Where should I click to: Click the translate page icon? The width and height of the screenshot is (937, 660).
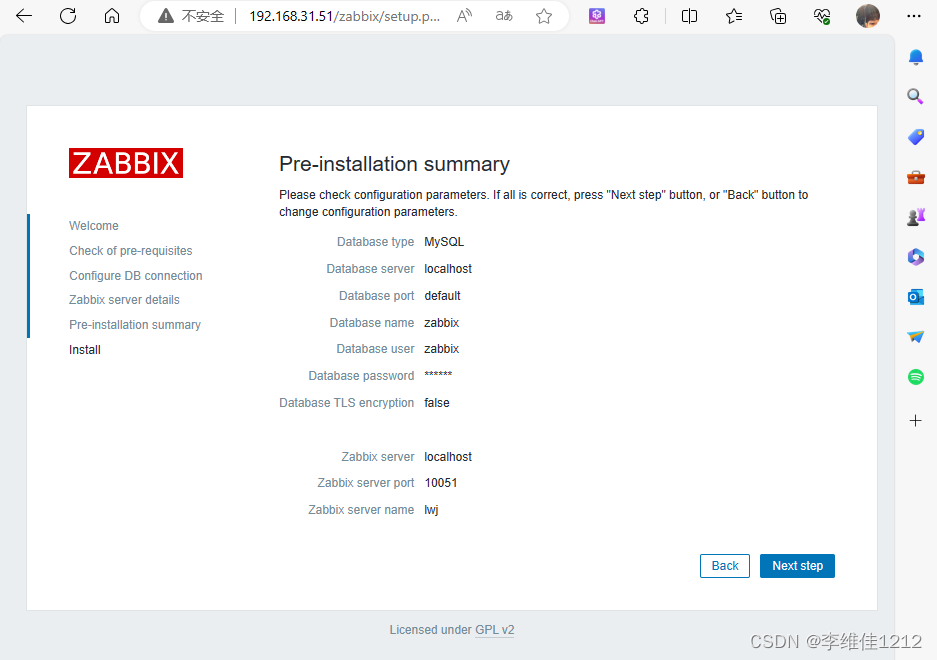[x=504, y=16]
